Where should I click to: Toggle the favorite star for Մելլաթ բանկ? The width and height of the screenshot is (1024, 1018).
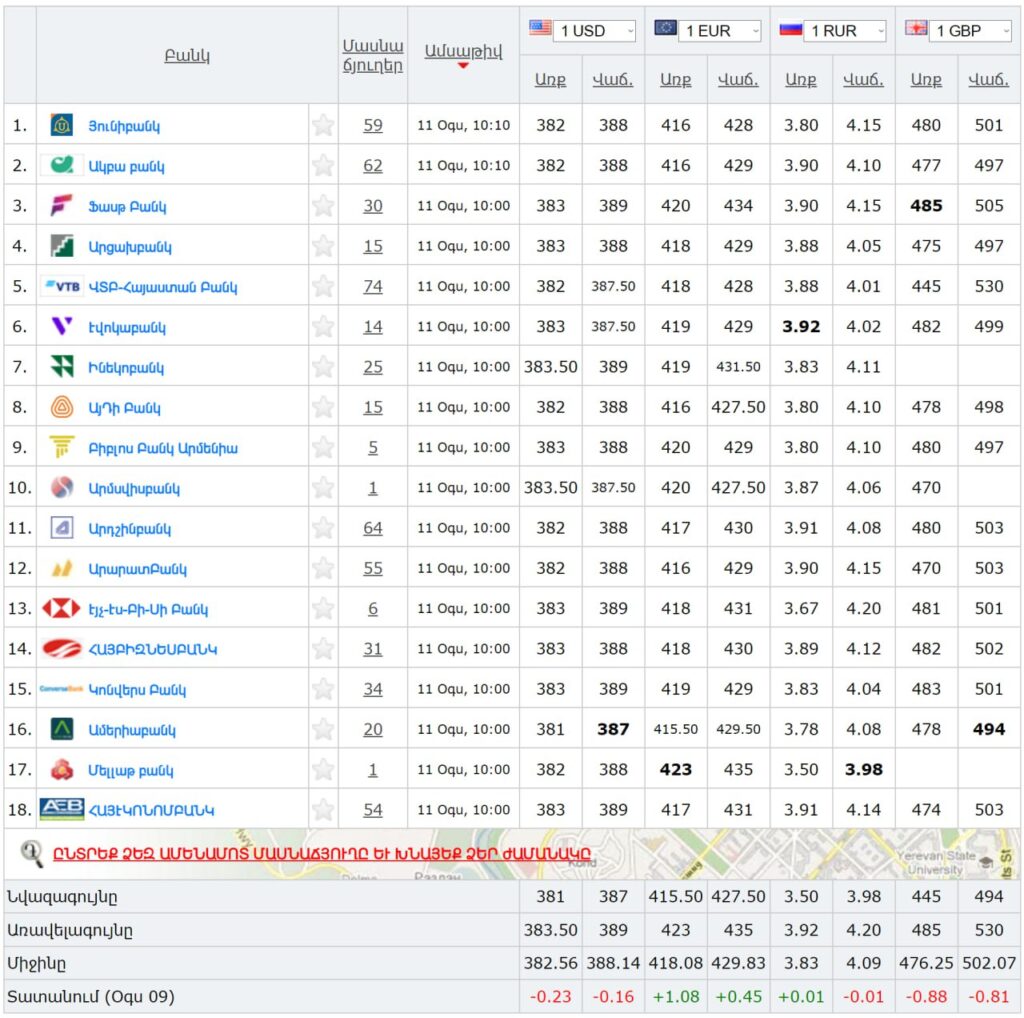tap(323, 770)
